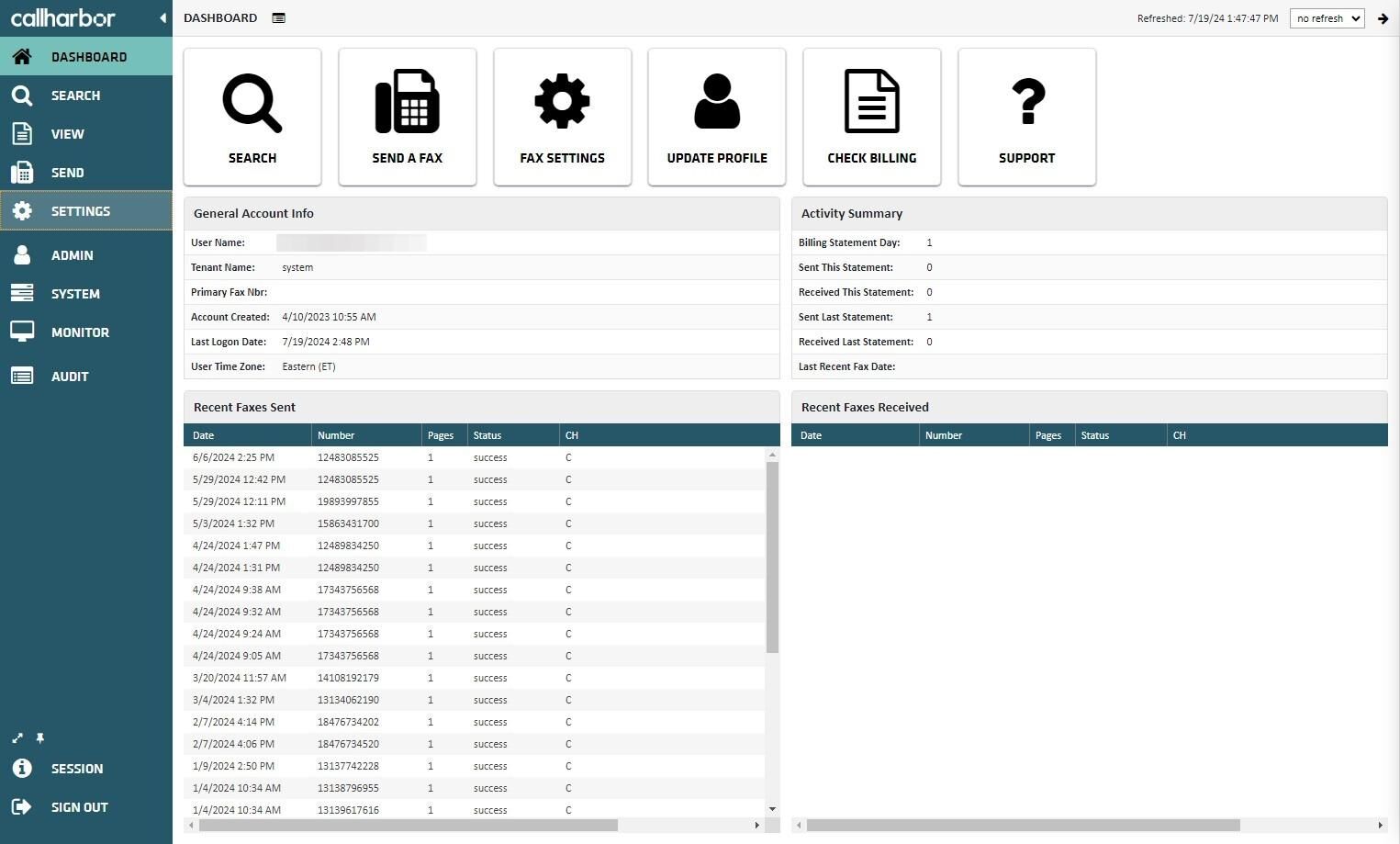Open the no refresh dropdown
The image size is (1400, 844).
[x=1327, y=18]
